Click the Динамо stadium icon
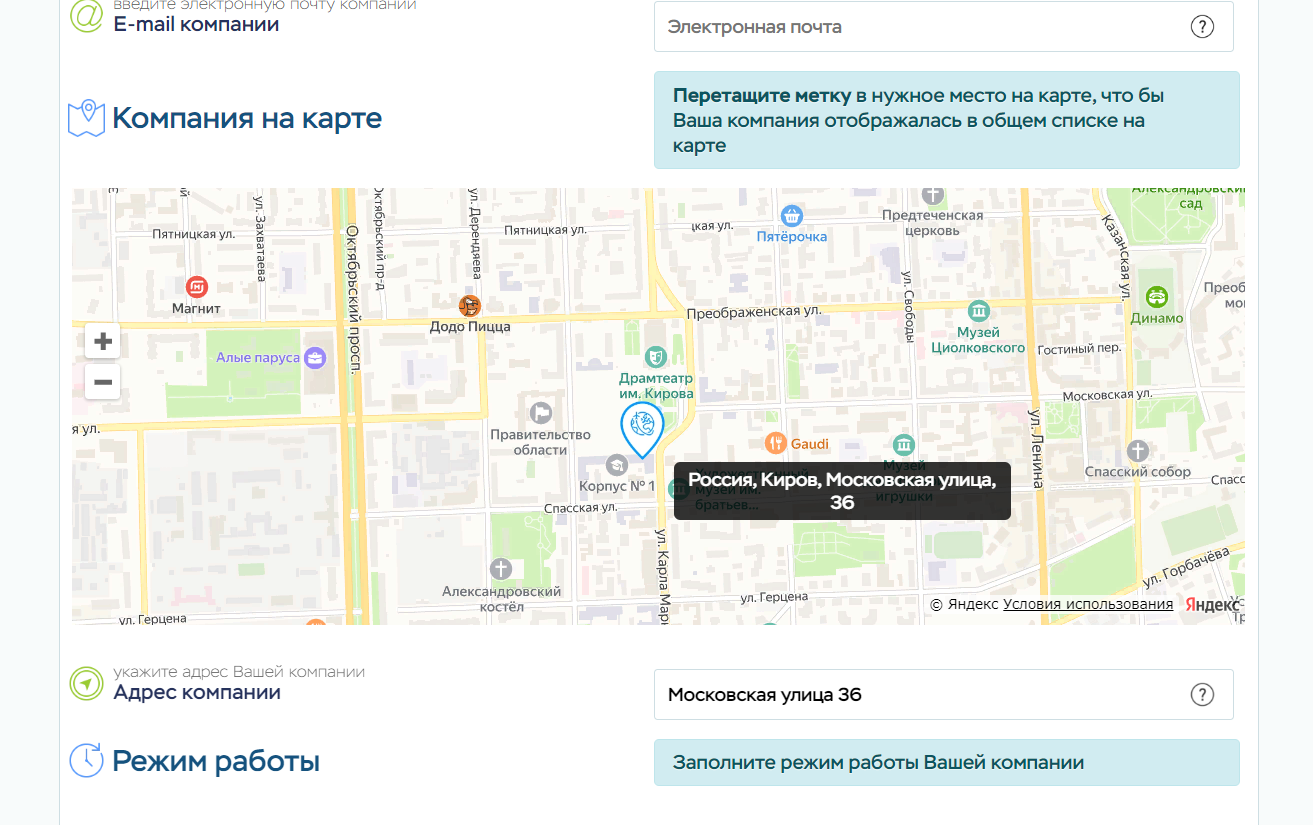The image size is (1313, 825). pos(1157,296)
